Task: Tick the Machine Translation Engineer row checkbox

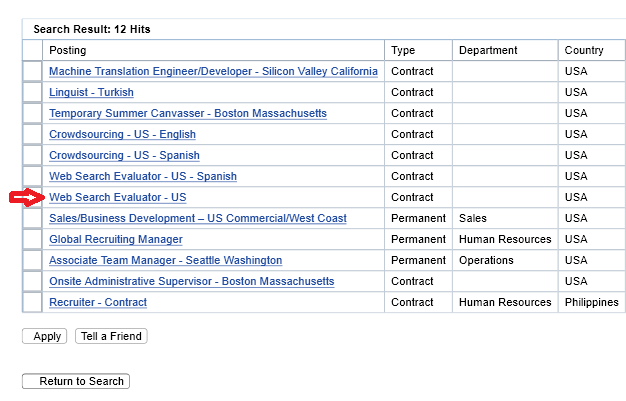Action: (x=33, y=72)
